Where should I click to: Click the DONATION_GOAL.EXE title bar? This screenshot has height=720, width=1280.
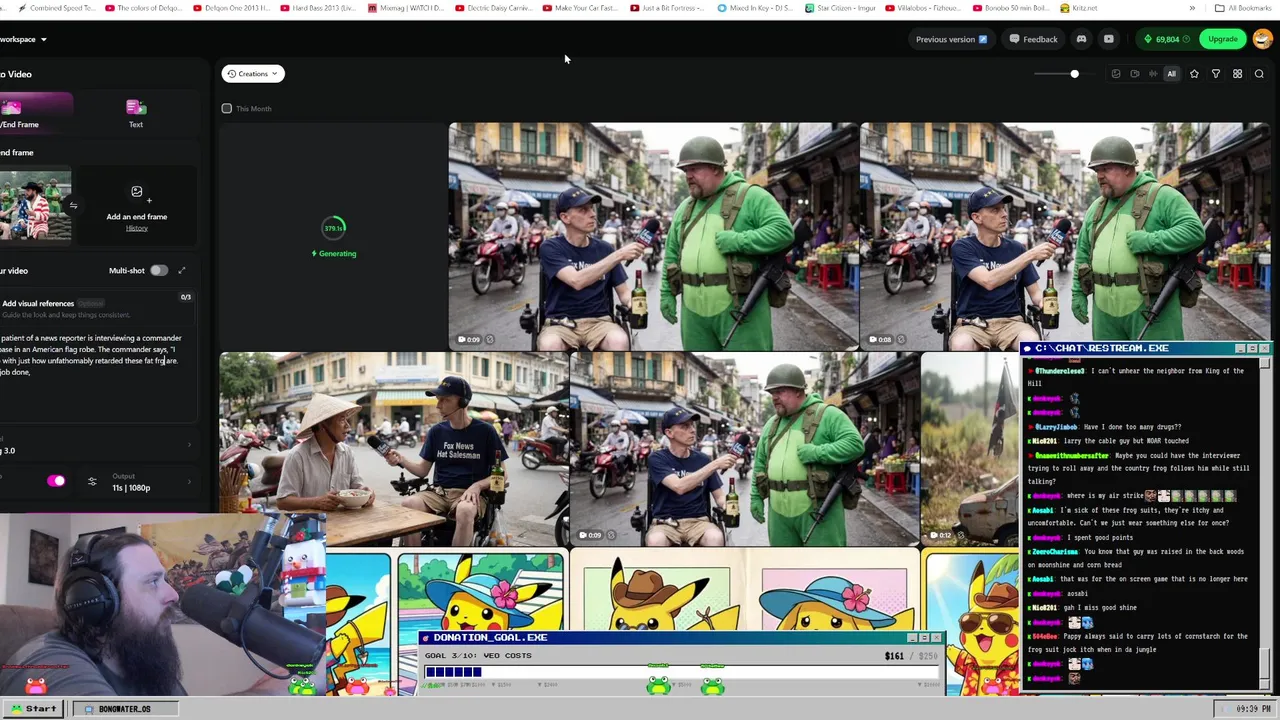[x=681, y=638]
